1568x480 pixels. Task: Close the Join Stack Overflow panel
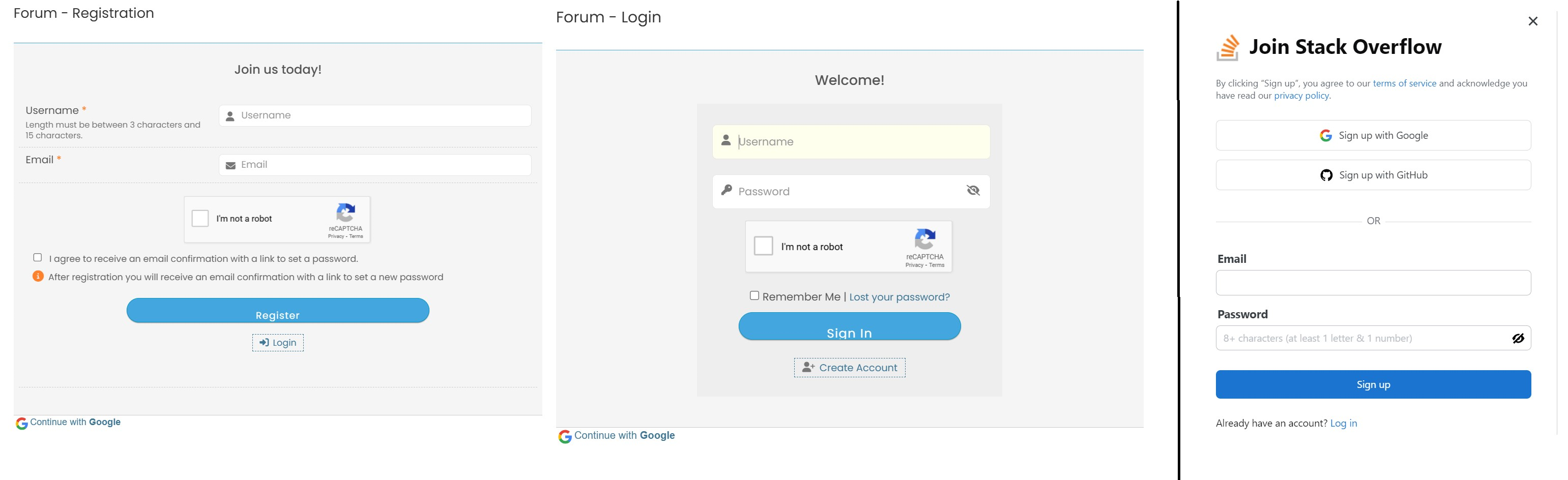click(x=1533, y=21)
